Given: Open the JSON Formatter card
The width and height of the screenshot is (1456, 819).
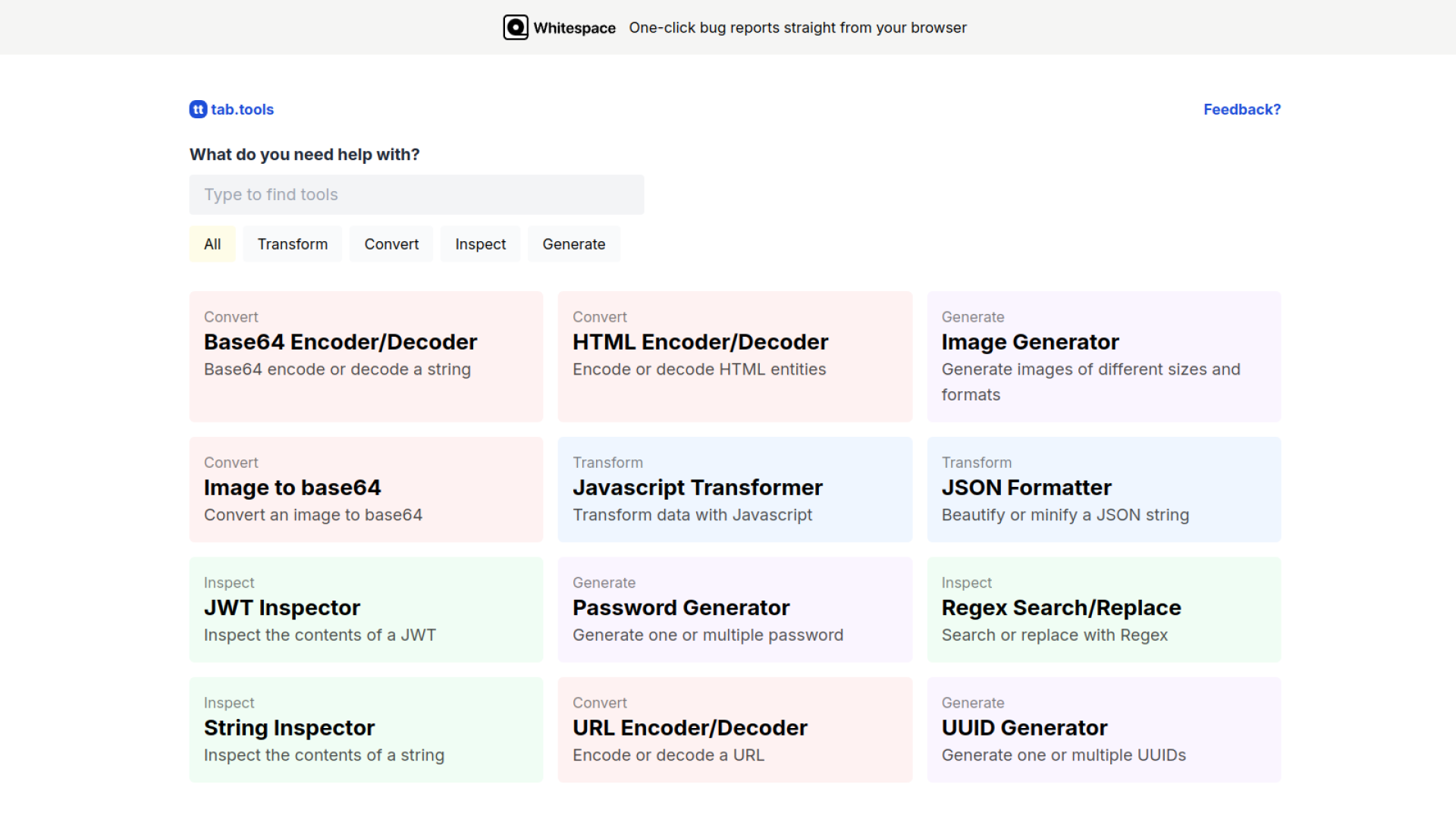Looking at the screenshot, I should coord(1103,489).
